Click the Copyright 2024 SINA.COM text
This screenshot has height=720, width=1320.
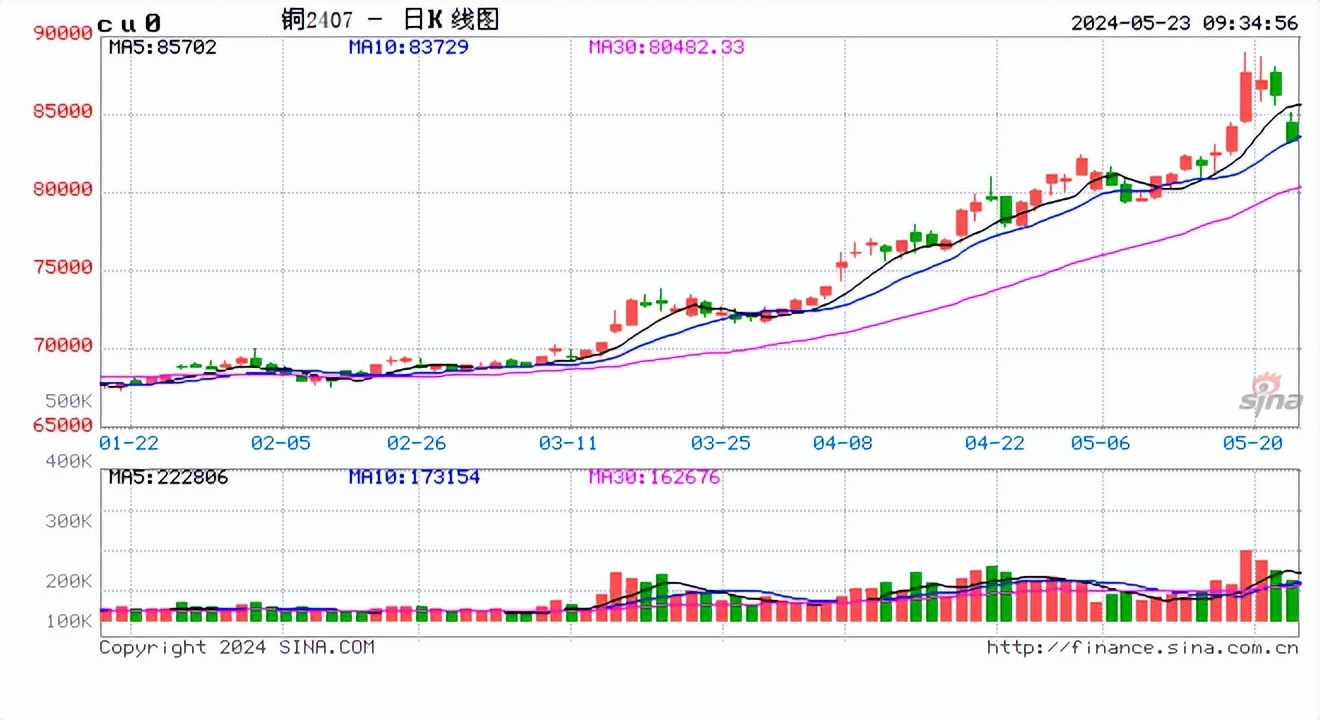pyautogui.click(x=237, y=646)
